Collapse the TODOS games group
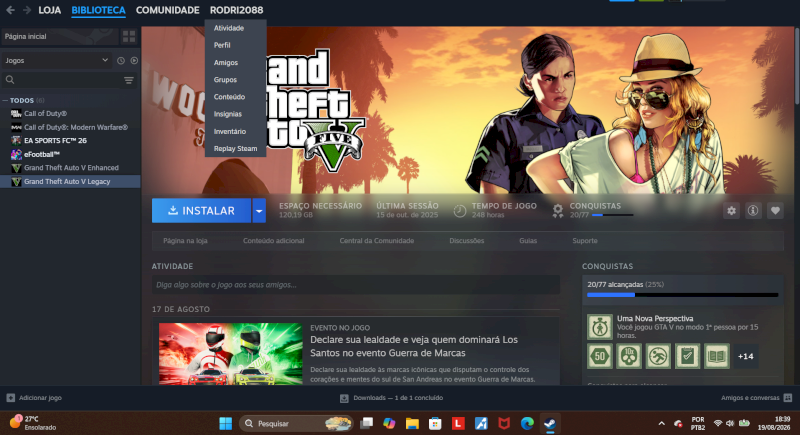 click(x=5, y=100)
